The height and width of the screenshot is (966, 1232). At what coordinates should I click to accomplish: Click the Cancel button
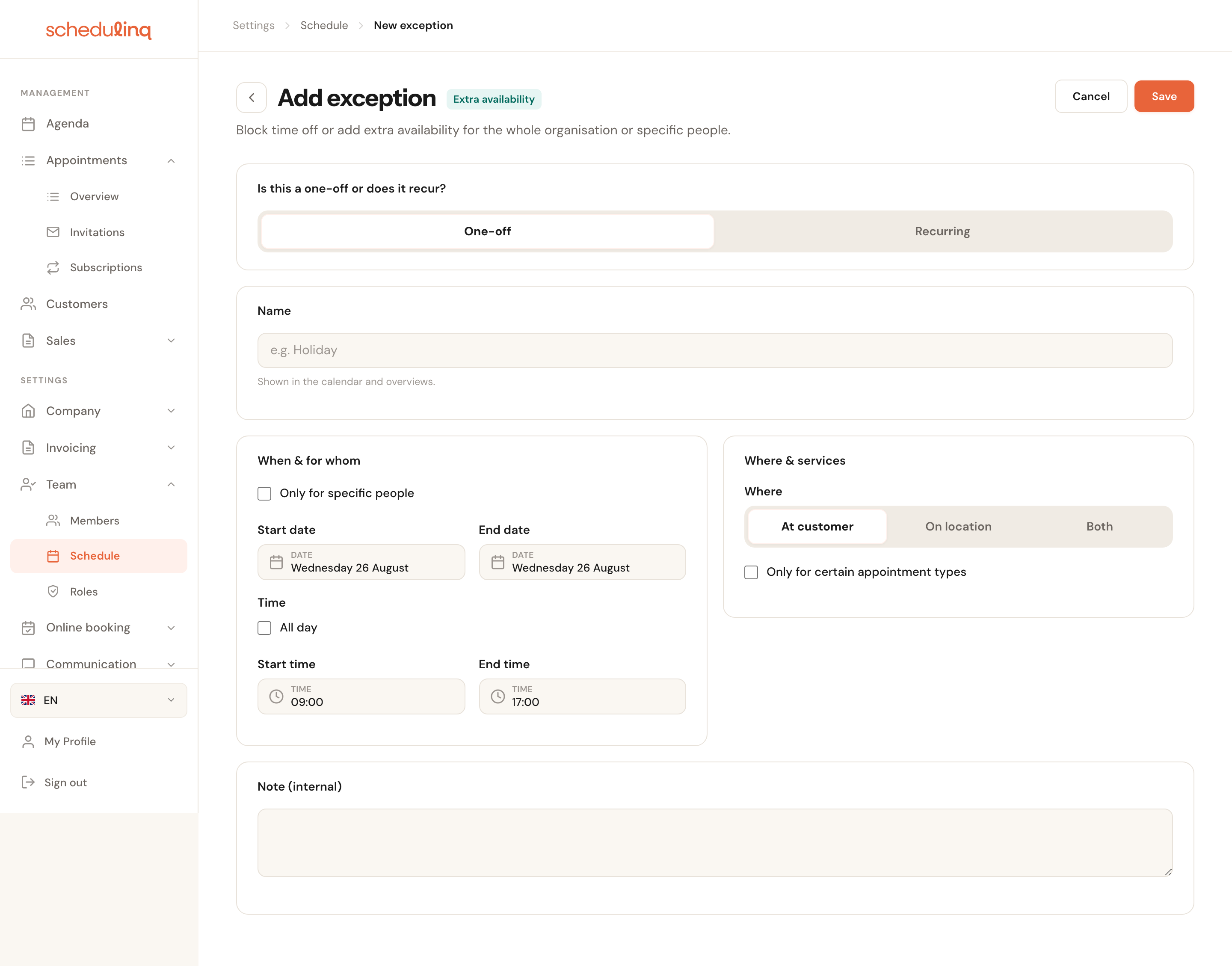(x=1091, y=96)
